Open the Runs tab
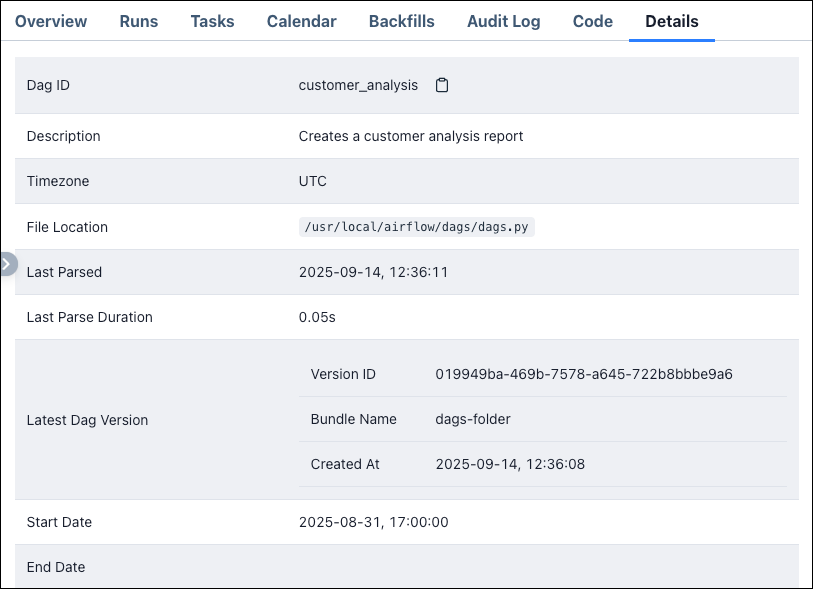This screenshot has height=589, width=813. point(138,21)
